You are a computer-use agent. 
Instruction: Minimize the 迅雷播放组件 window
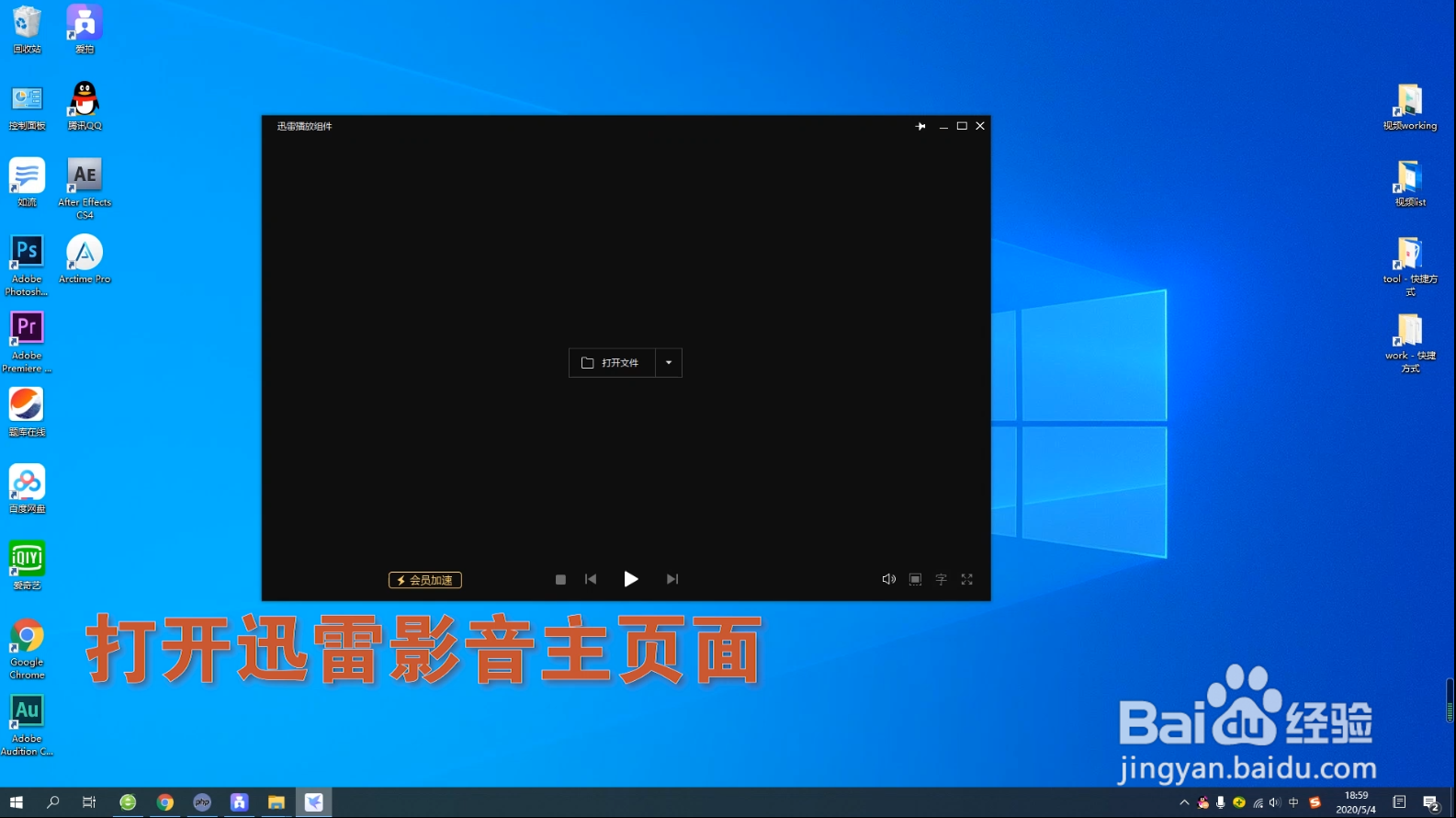point(943,126)
